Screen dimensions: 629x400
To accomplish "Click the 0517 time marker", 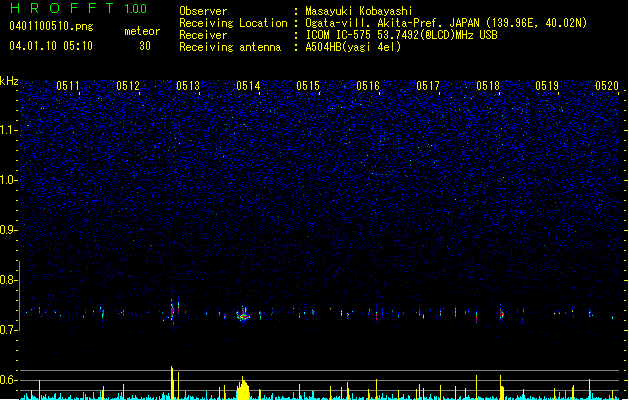I will pos(428,86).
